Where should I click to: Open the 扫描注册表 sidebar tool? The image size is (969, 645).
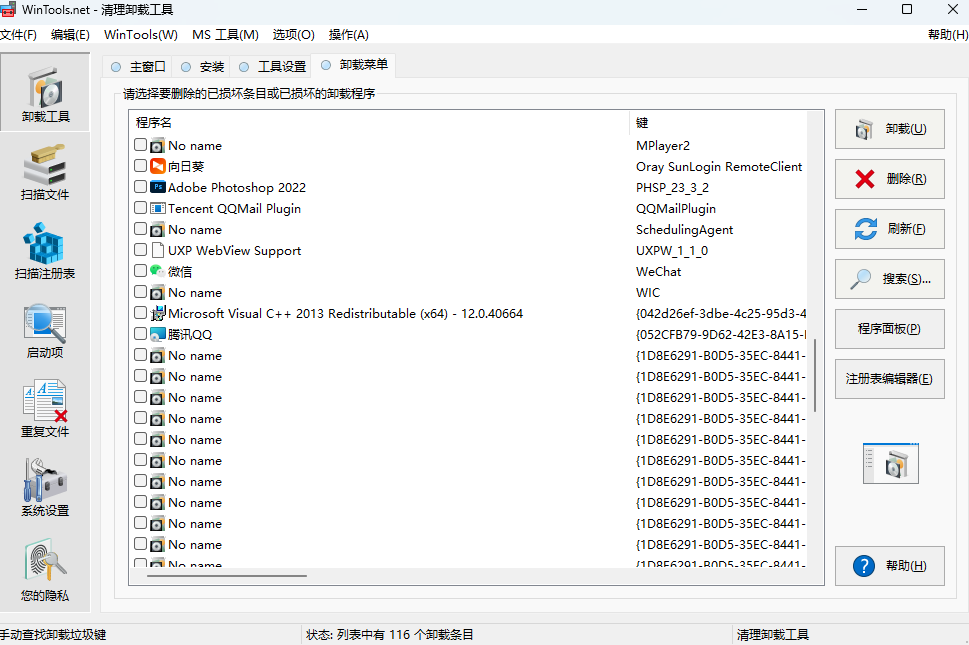click(x=45, y=250)
